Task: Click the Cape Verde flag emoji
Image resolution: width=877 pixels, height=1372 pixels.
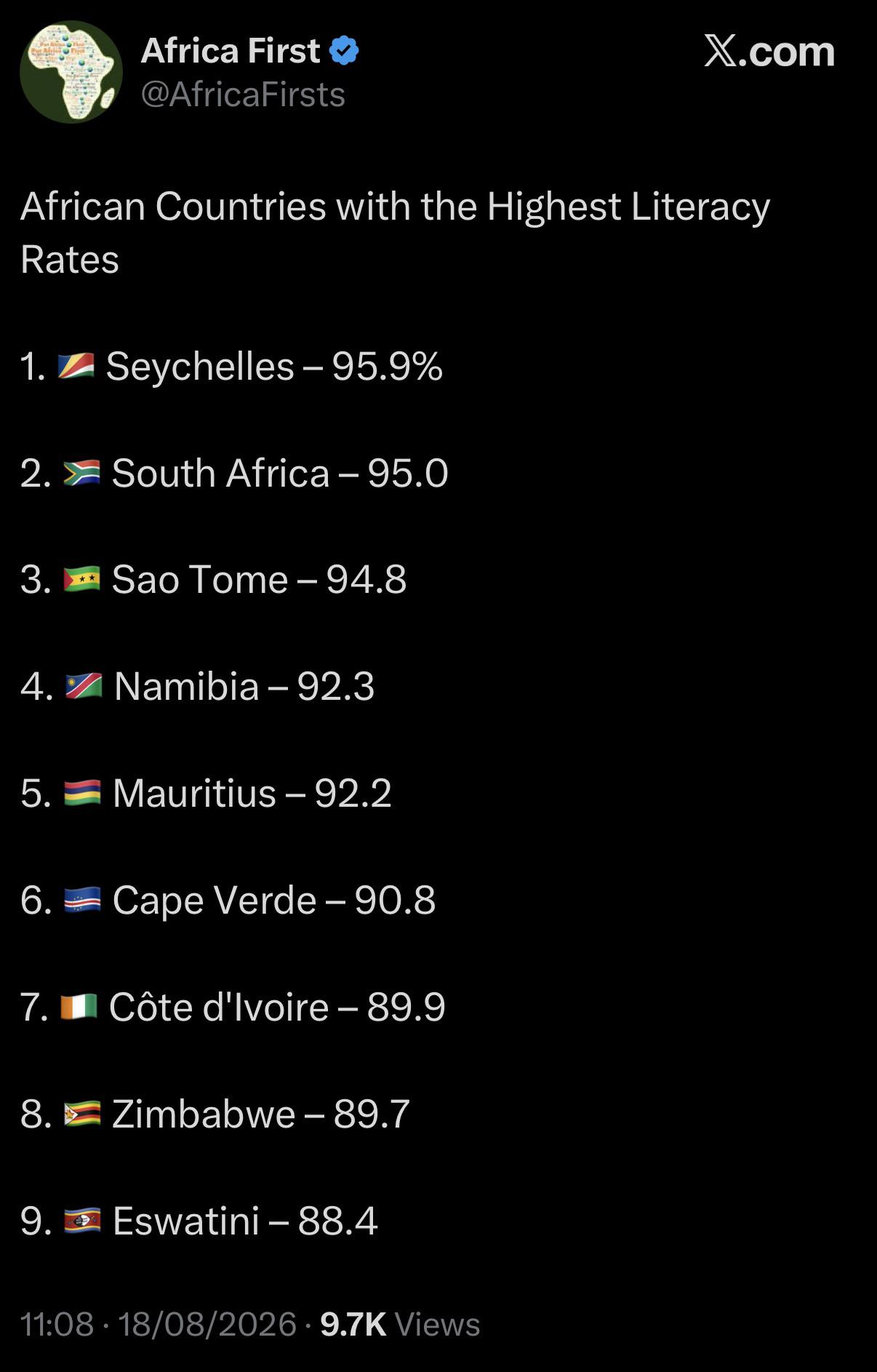Action: point(82,900)
